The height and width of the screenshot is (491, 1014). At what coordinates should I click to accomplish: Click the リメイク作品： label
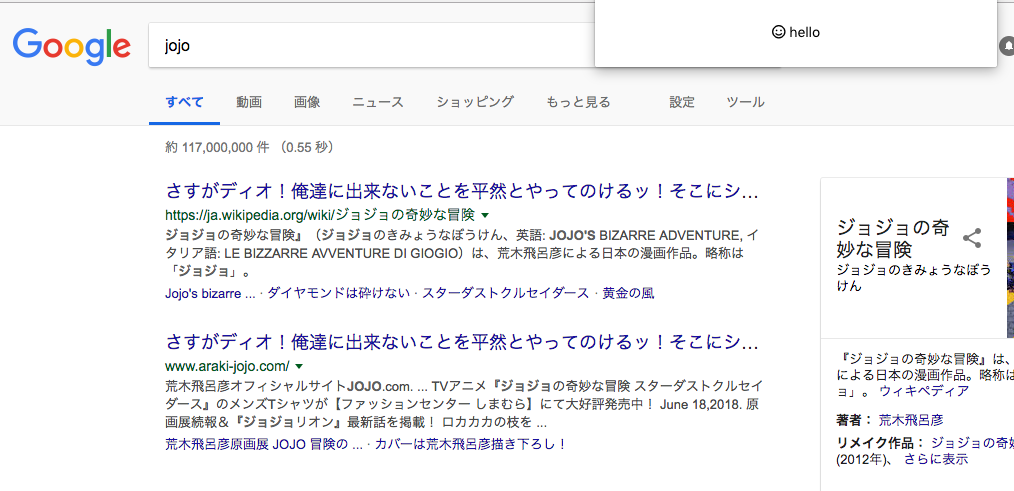pos(881,443)
